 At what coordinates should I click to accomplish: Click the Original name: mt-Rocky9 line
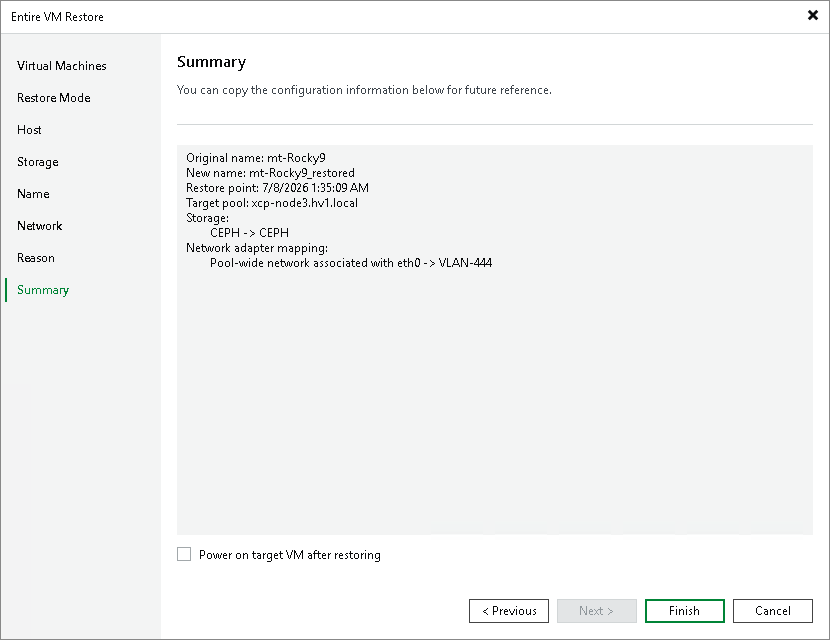256,158
